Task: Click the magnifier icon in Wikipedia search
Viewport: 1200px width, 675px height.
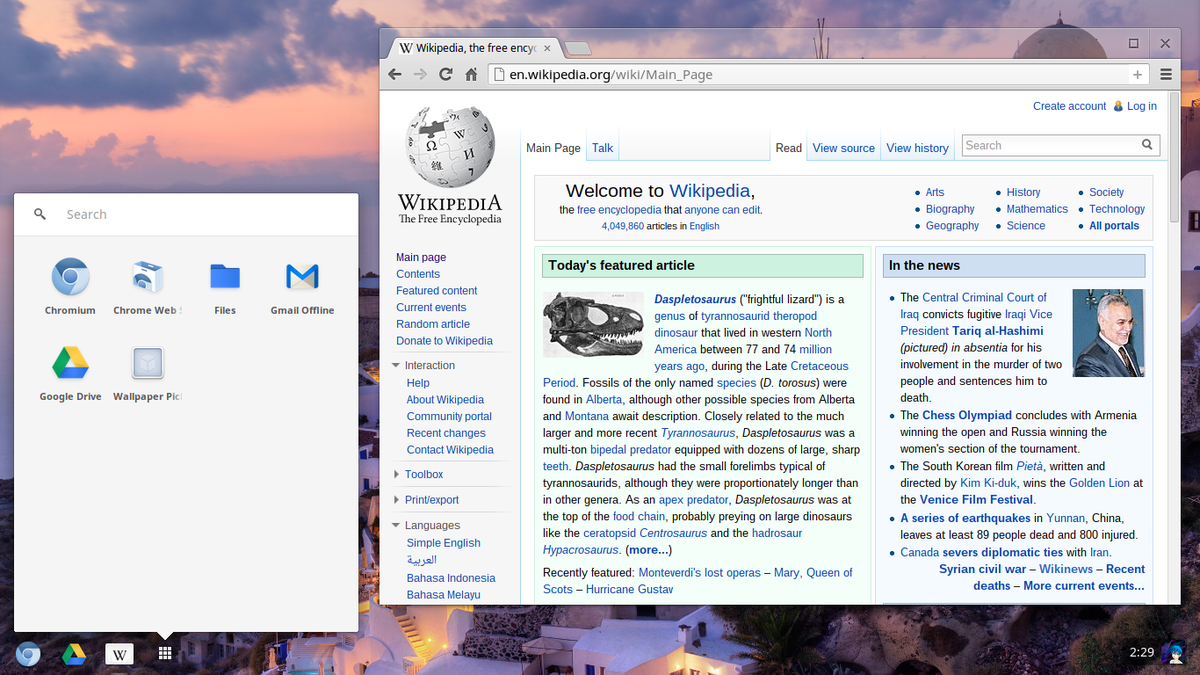Action: pyautogui.click(x=1147, y=145)
